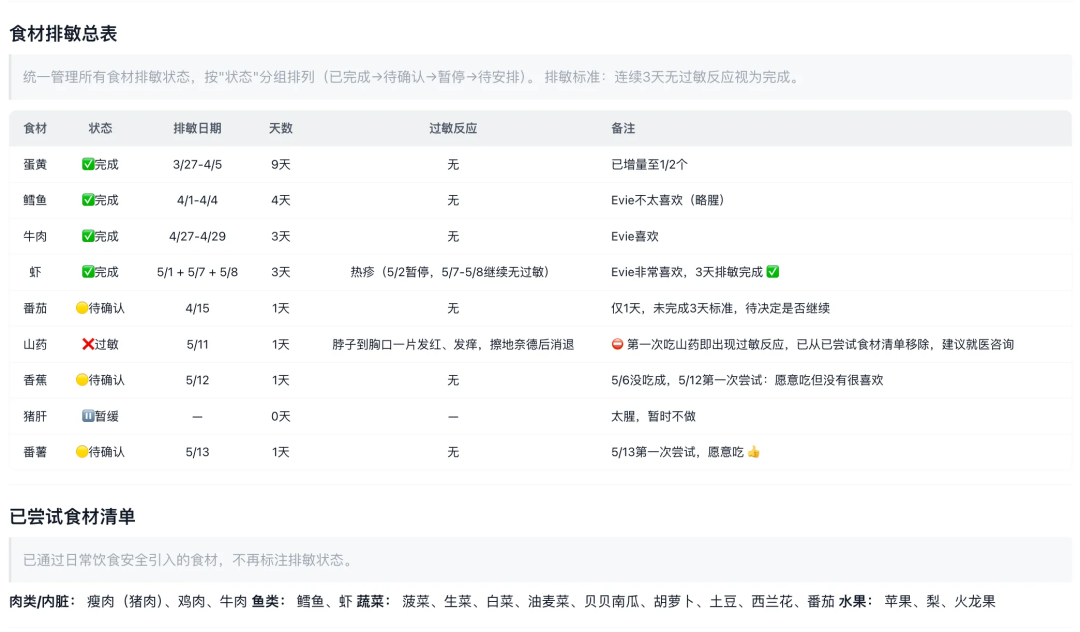
Task: Click the green checkmark in the 蛋黄 row
Action: tap(87, 165)
